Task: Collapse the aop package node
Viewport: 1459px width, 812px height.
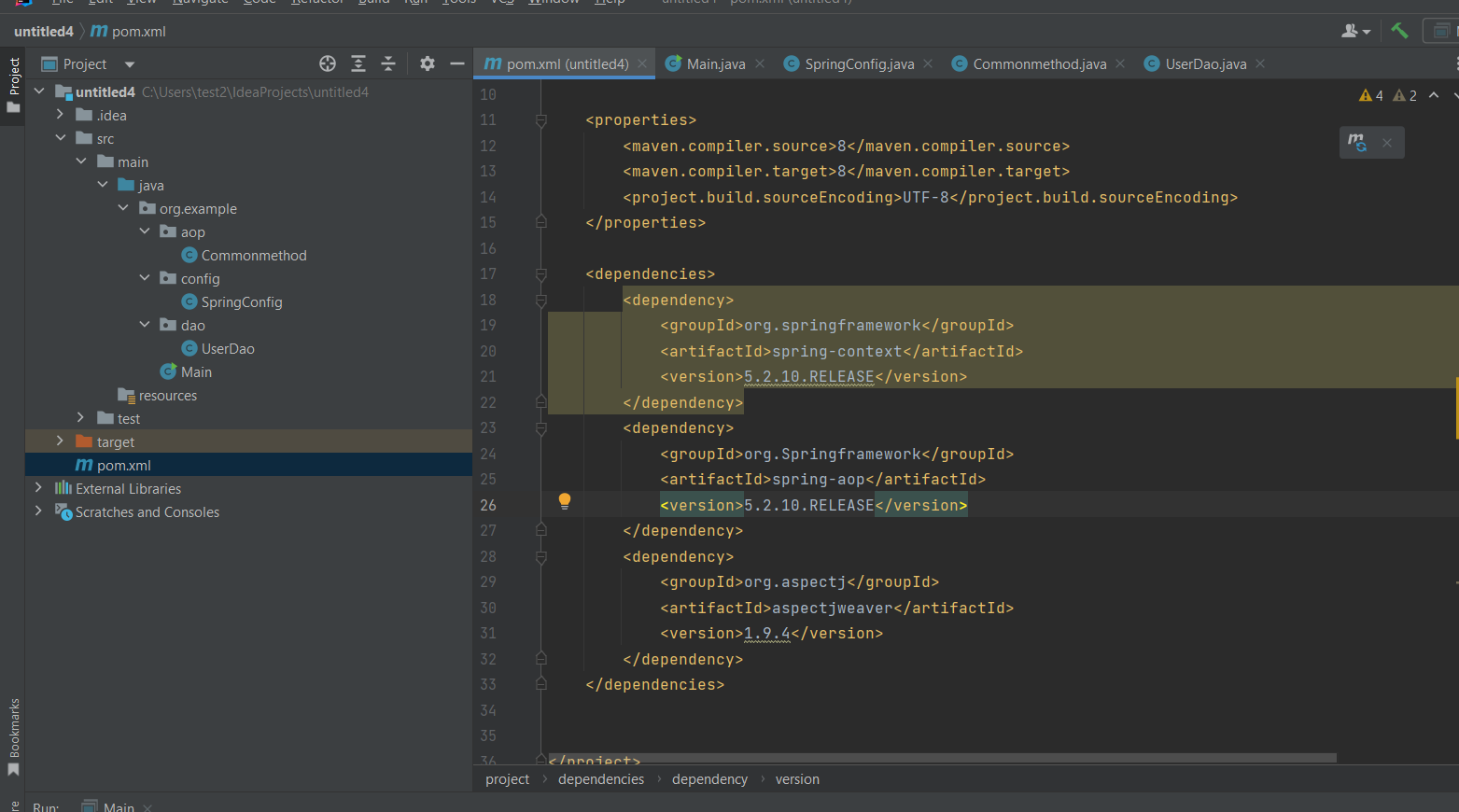Action: (145, 231)
